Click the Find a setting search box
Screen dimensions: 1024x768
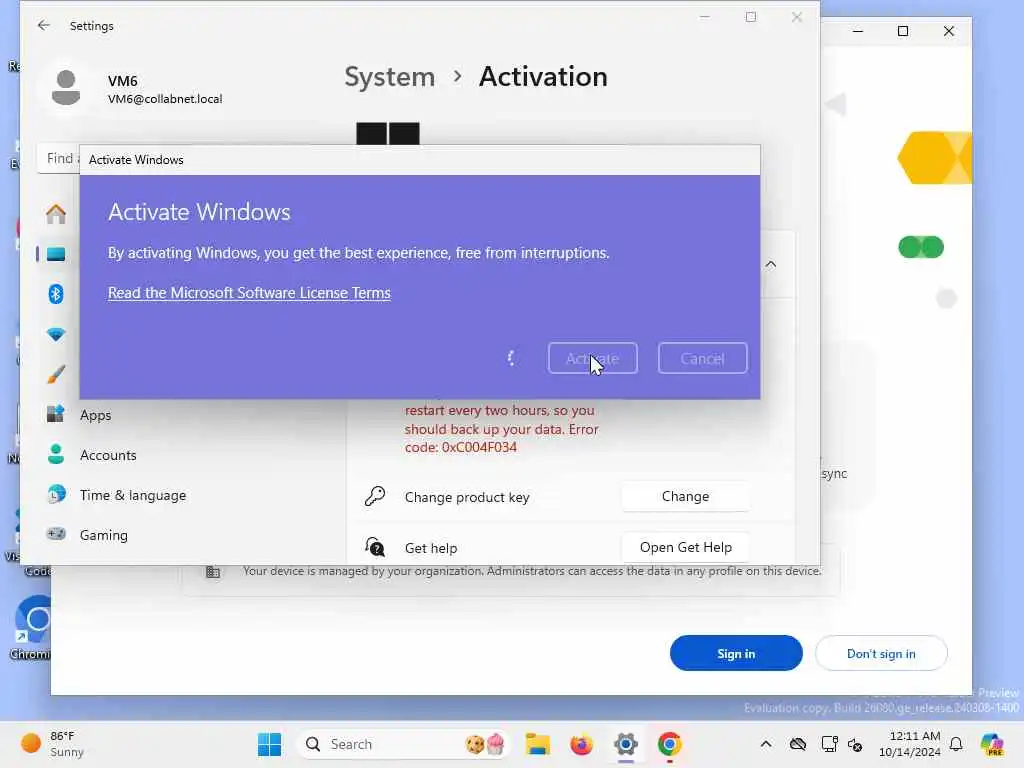pyautogui.click(x=58, y=159)
